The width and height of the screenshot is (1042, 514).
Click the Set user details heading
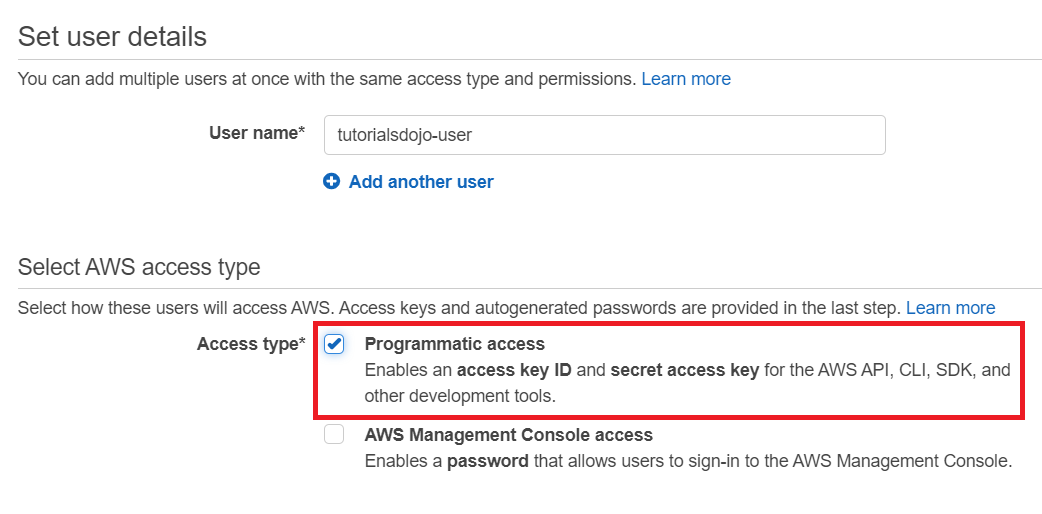[x=112, y=37]
